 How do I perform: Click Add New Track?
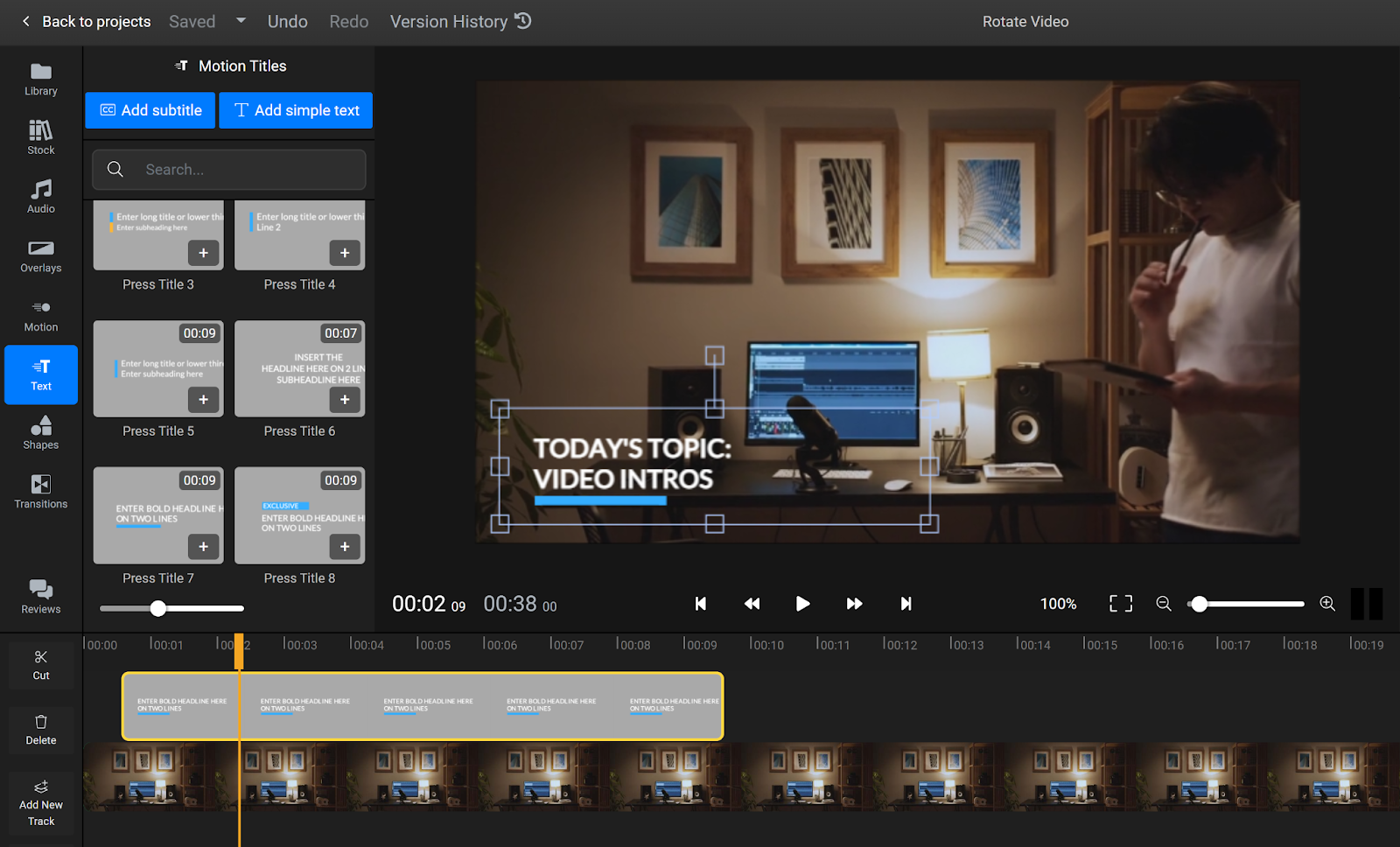click(41, 803)
